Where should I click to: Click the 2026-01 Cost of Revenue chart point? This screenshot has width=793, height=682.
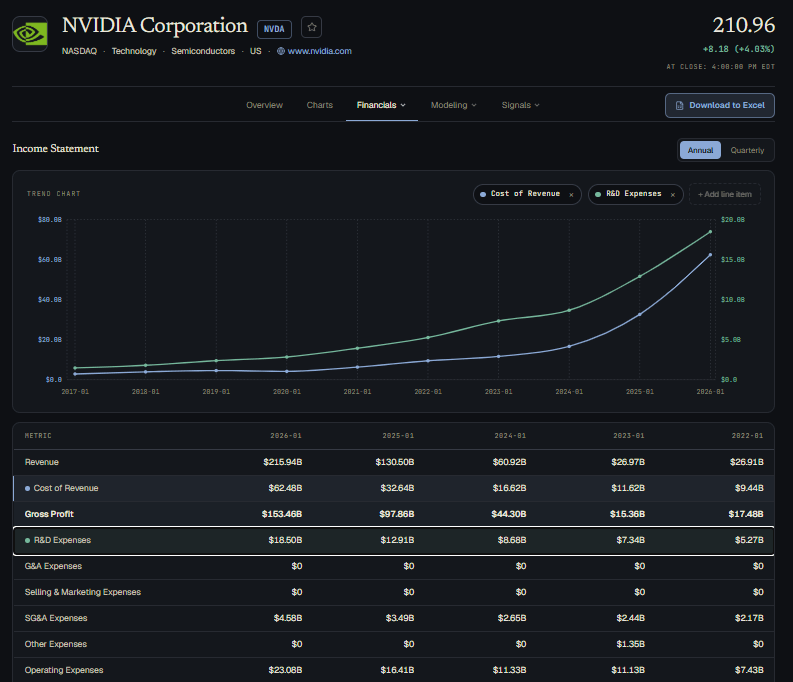(x=711, y=255)
